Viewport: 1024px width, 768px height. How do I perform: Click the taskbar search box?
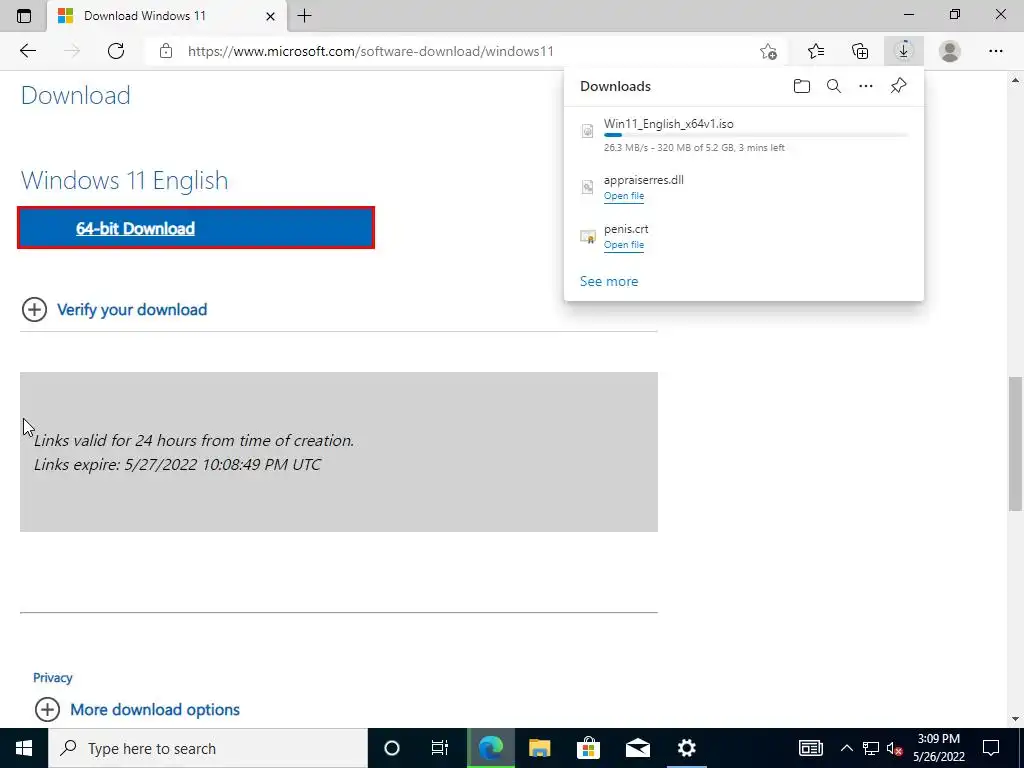point(208,748)
